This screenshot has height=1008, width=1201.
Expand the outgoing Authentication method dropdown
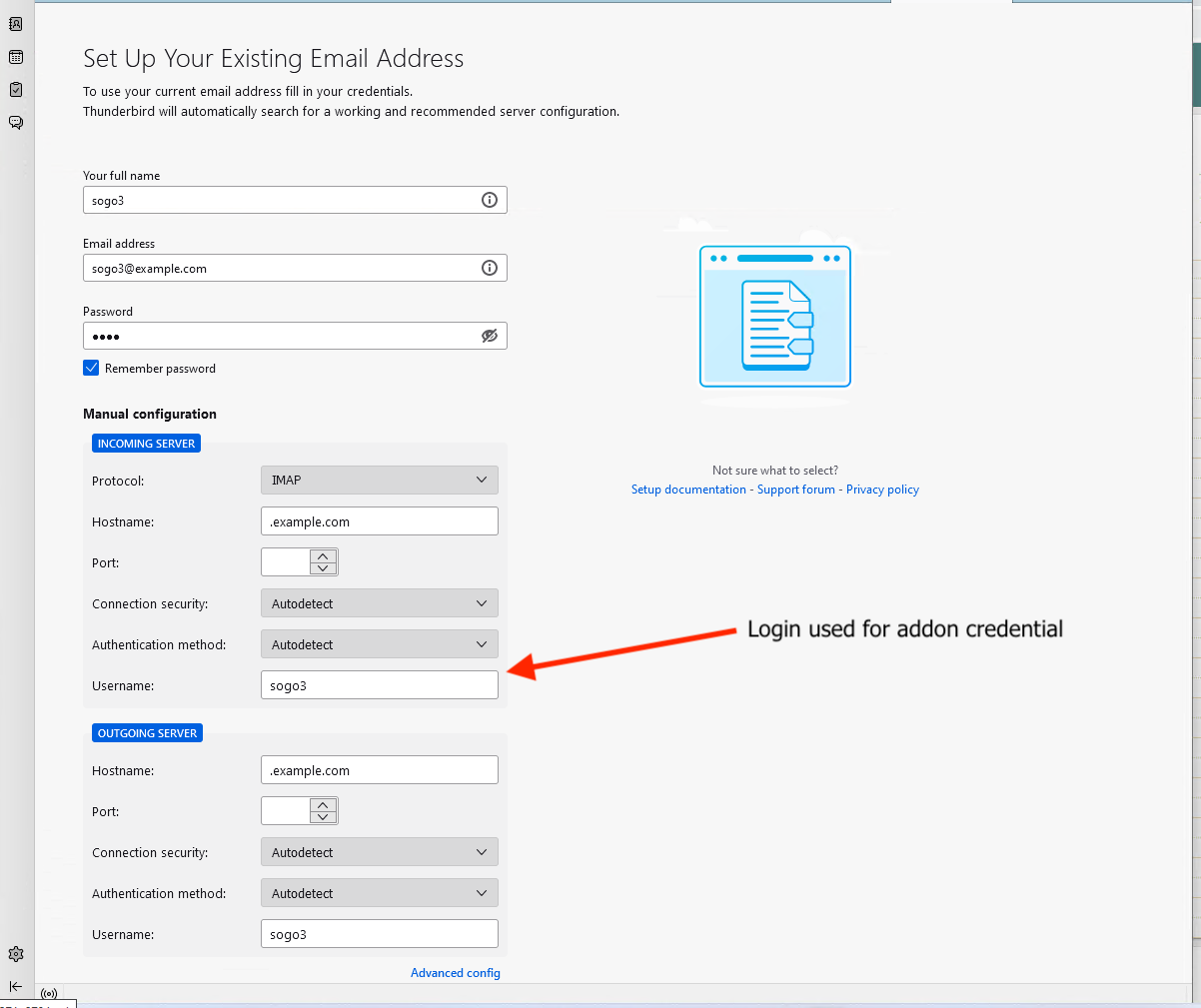379,893
